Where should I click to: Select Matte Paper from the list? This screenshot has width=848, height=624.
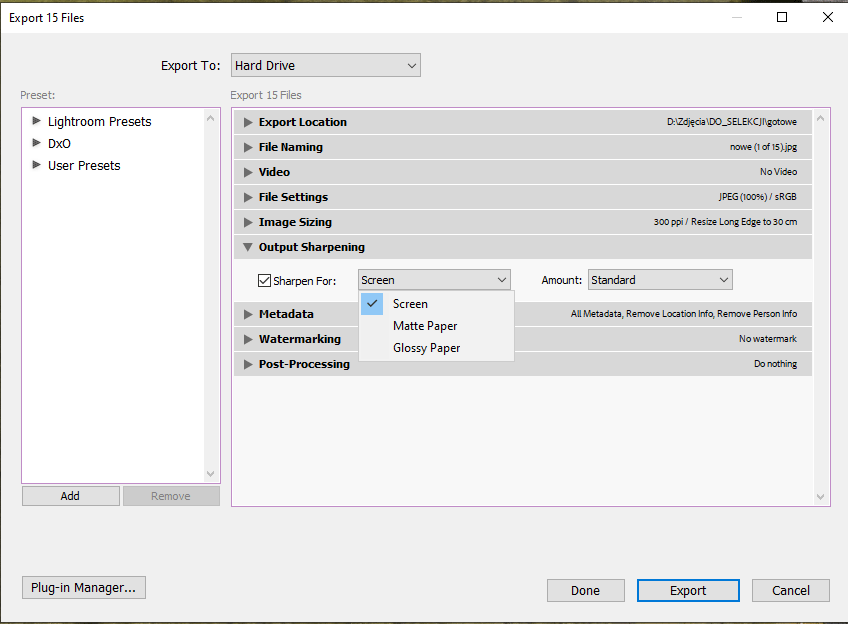click(x=425, y=326)
